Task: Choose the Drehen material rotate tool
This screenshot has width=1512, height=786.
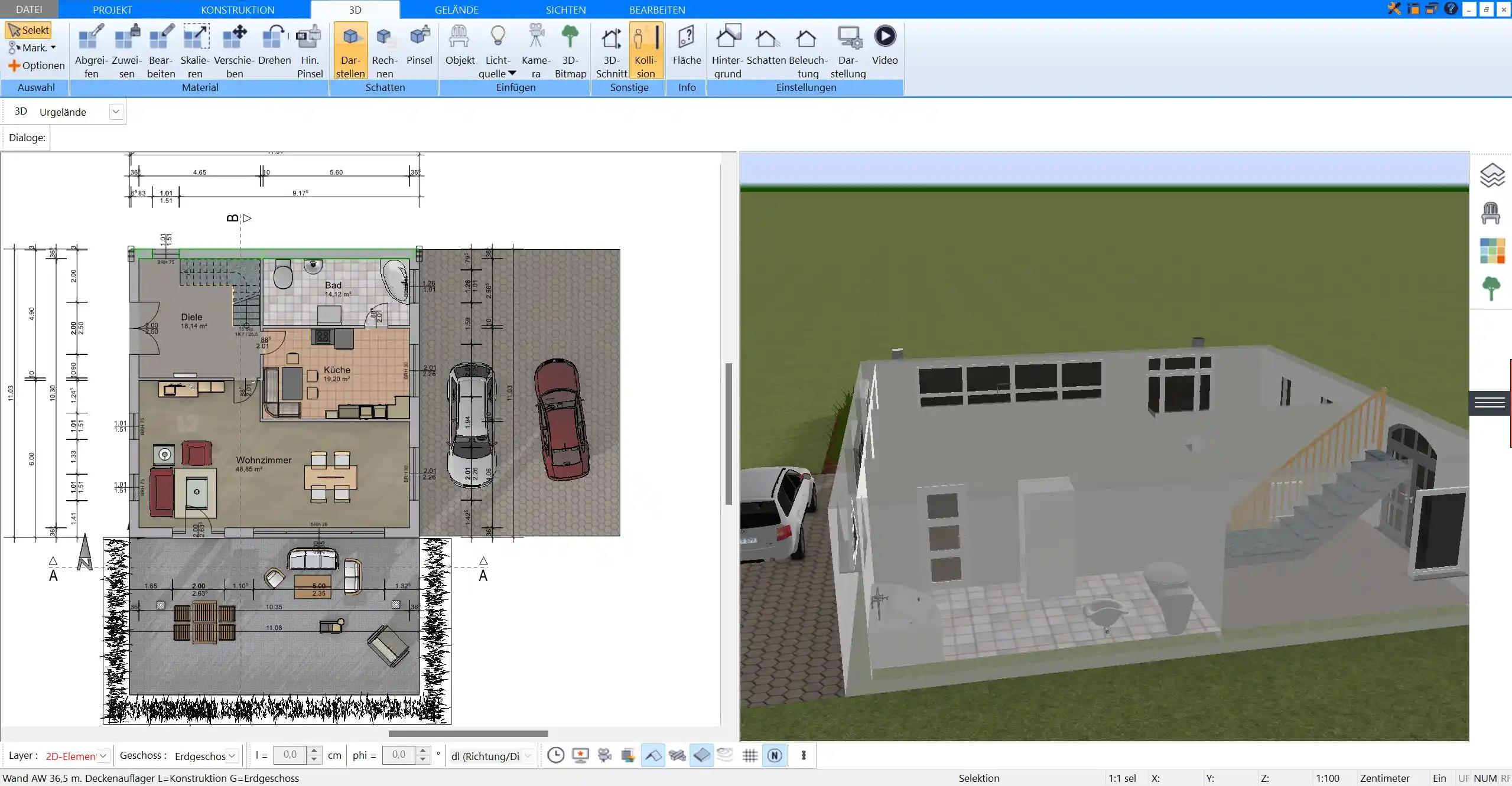Action: click(275, 45)
